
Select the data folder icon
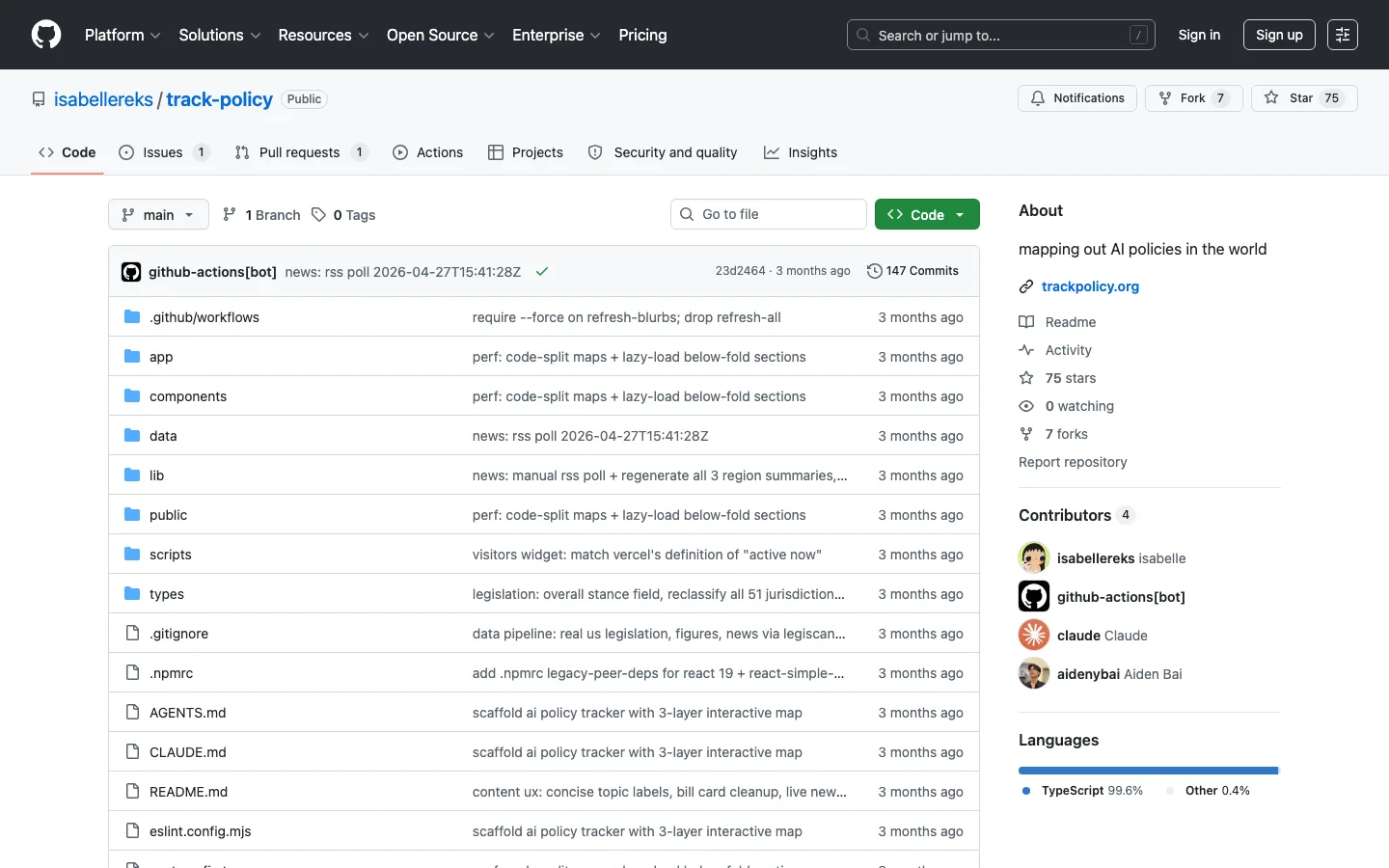(132, 435)
